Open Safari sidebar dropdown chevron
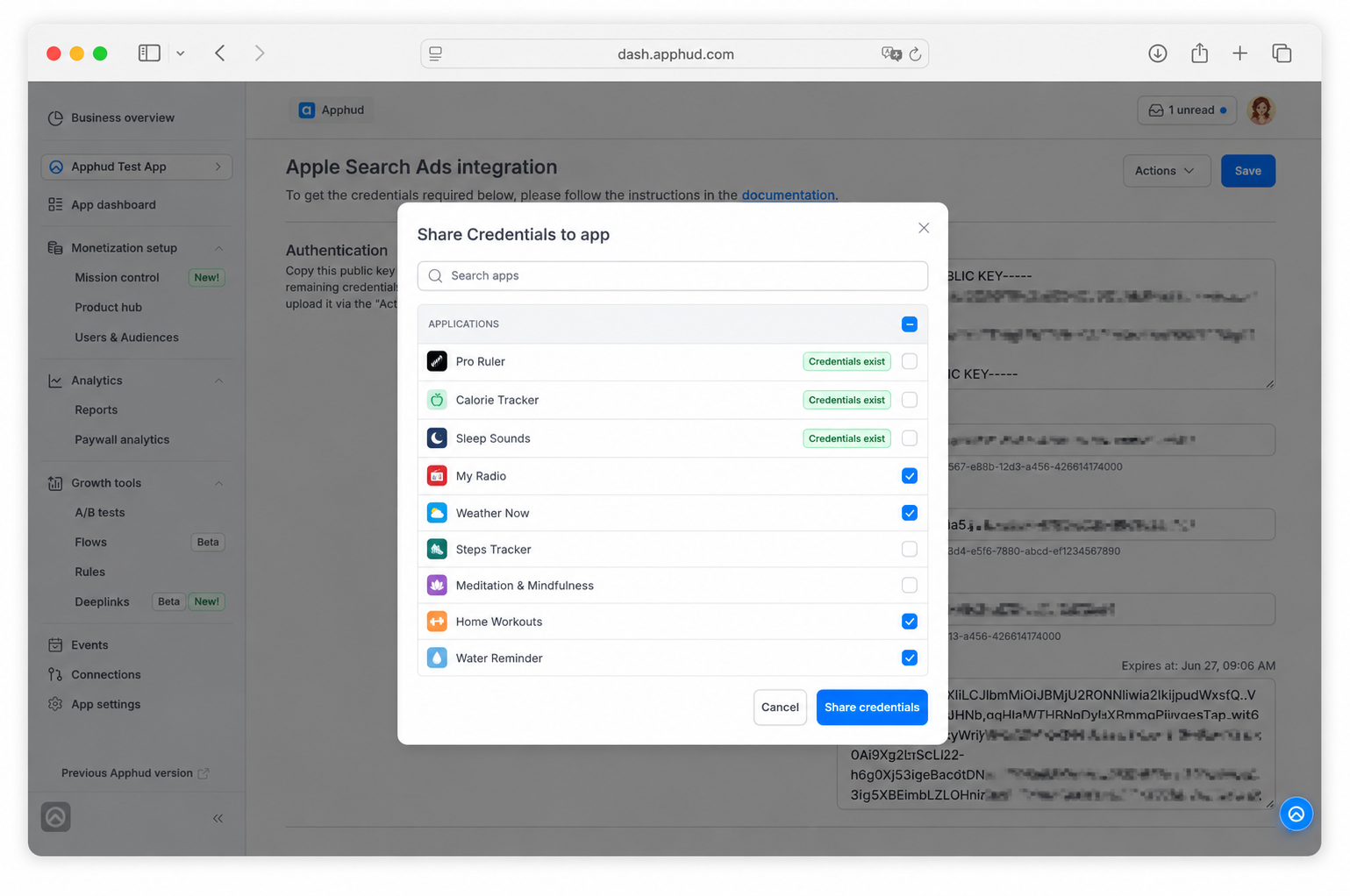The width and height of the screenshot is (1350, 896). (180, 53)
